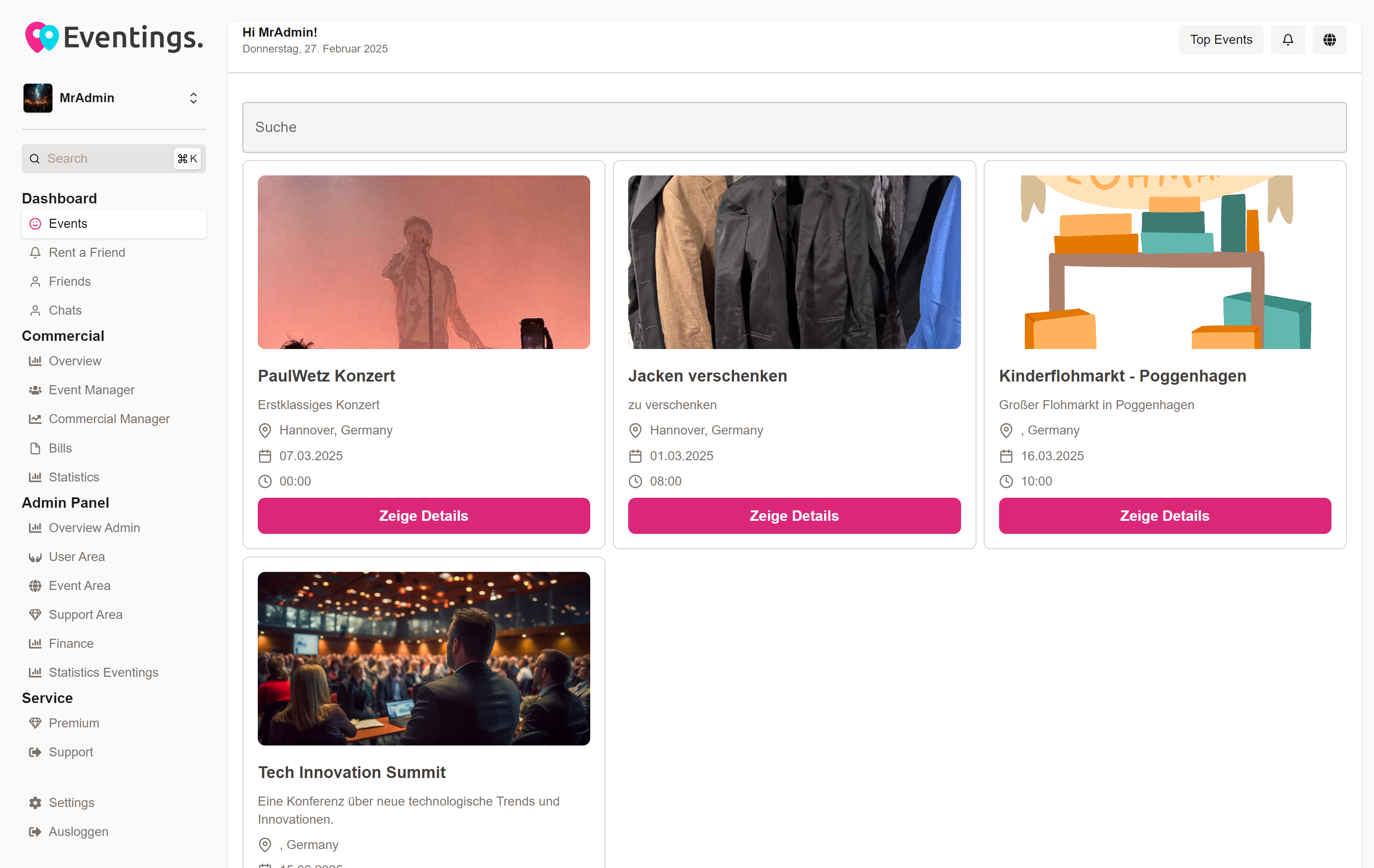
Task: Click the date 01.03.2025
Action: (681, 456)
